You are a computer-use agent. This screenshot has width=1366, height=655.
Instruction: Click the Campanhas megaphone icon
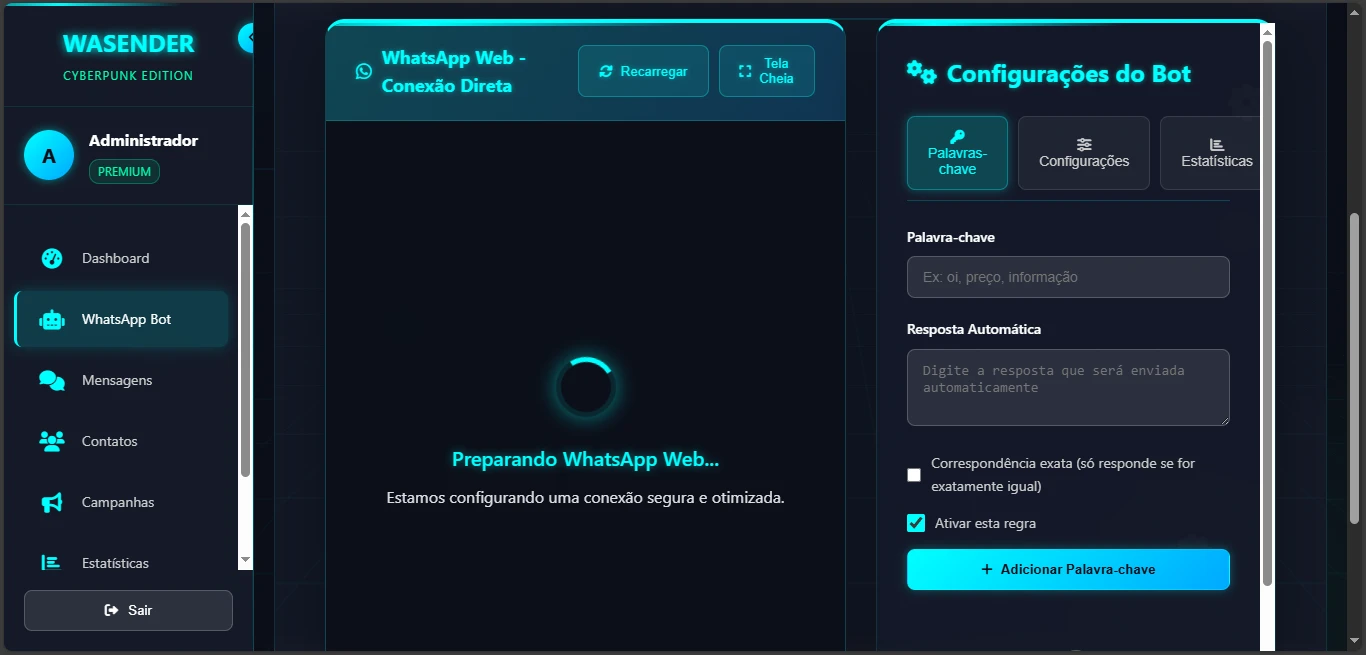click(x=52, y=502)
